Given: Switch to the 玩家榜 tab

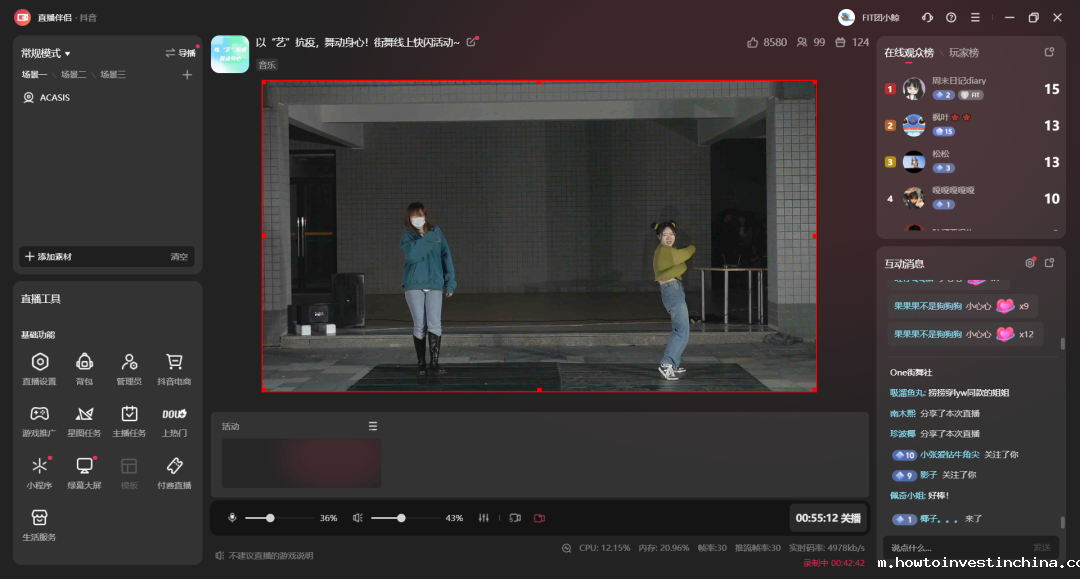Looking at the screenshot, I should tap(964, 52).
